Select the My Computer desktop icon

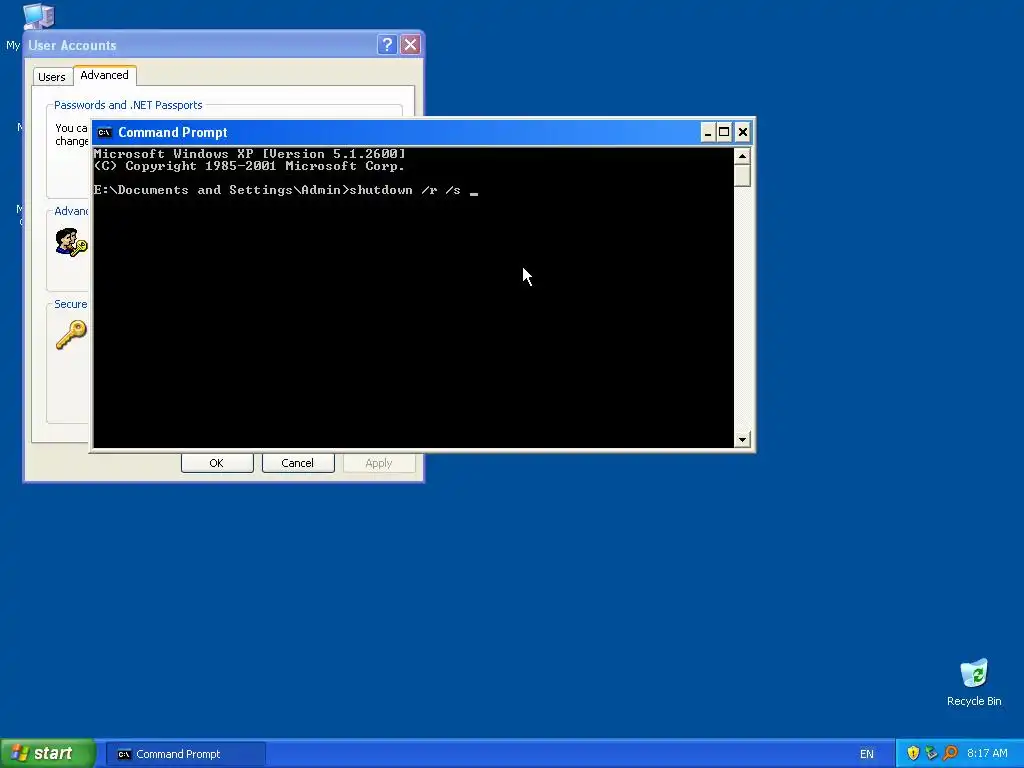(38, 16)
